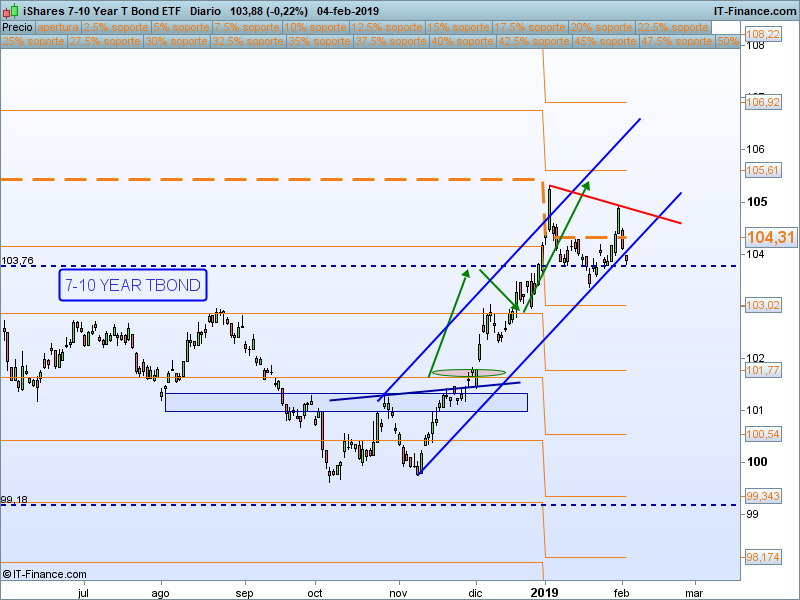Viewport: 800px width, 600px height.
Task: Click the 04-feb-2019 date label
Action: point(347,11)
